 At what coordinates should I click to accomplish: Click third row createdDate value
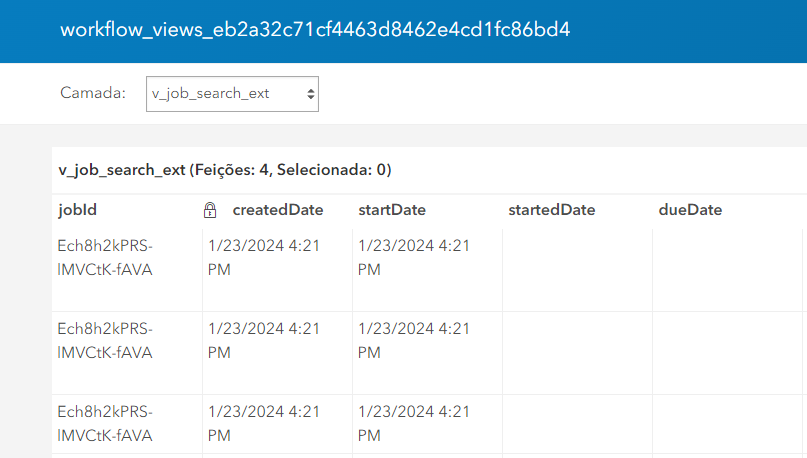[x=264, y=424]
